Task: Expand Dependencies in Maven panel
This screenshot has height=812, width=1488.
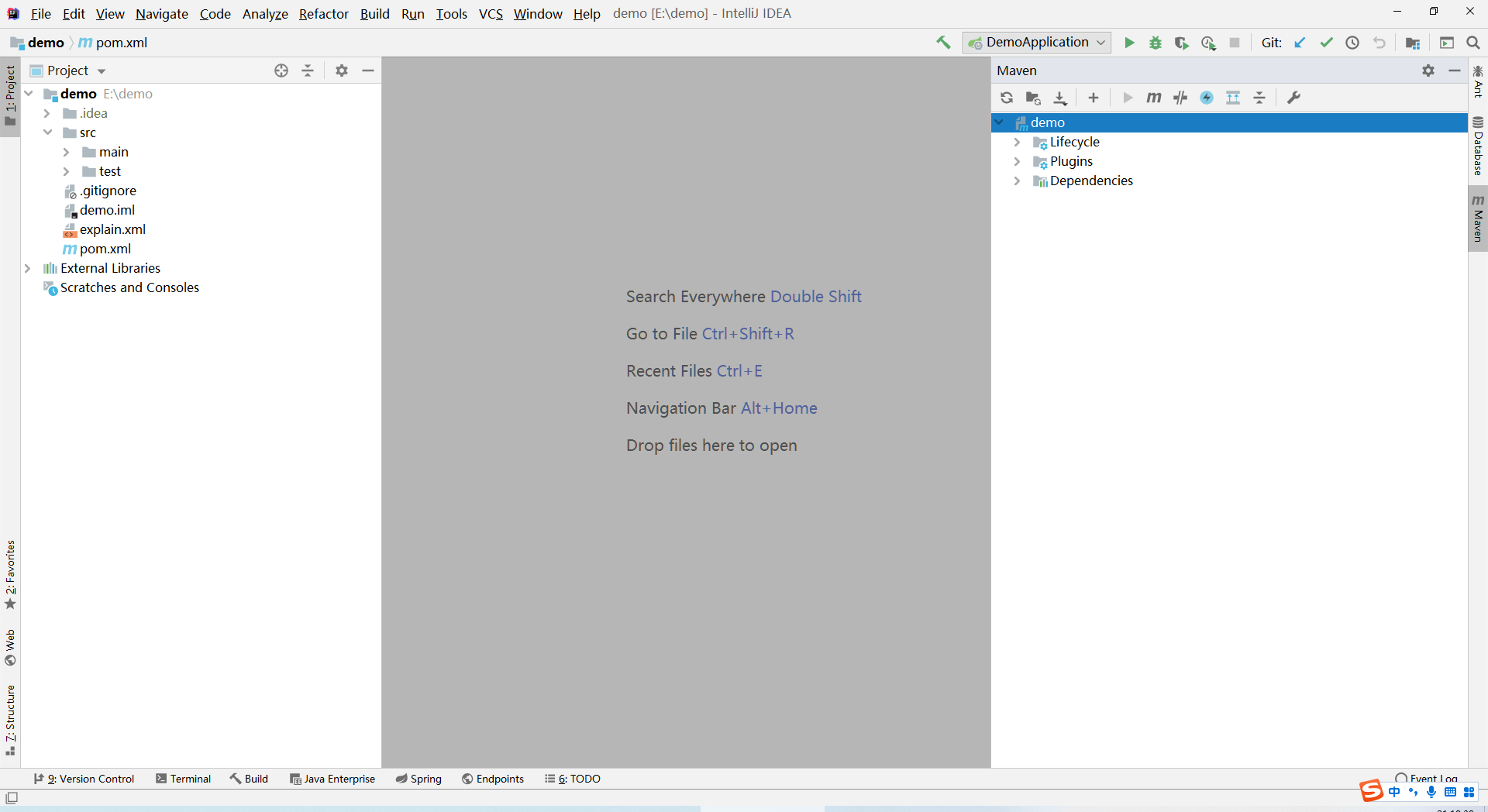Action: click(1017, 181)
